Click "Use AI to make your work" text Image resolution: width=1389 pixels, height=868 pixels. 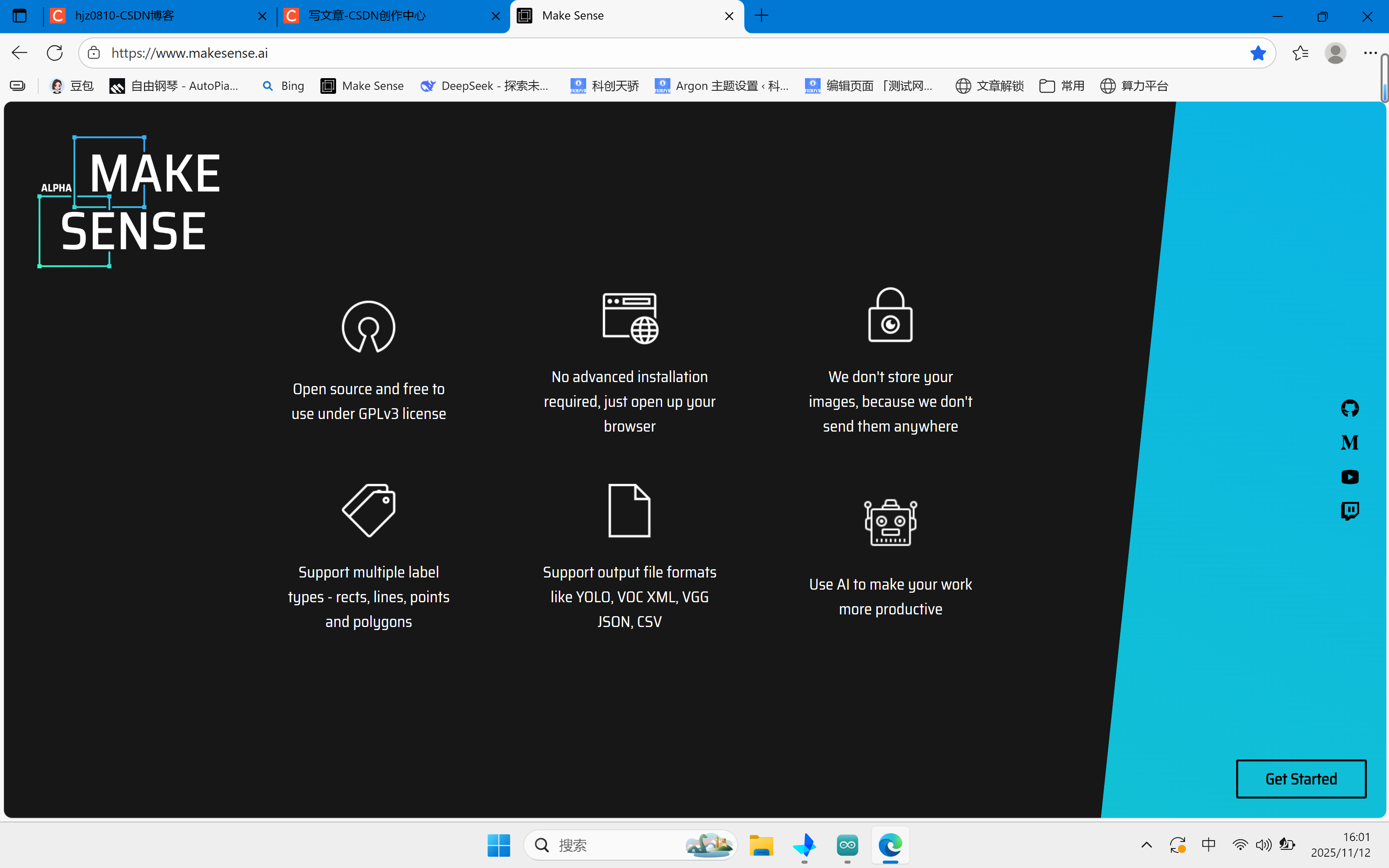click(x=890, y=597)
